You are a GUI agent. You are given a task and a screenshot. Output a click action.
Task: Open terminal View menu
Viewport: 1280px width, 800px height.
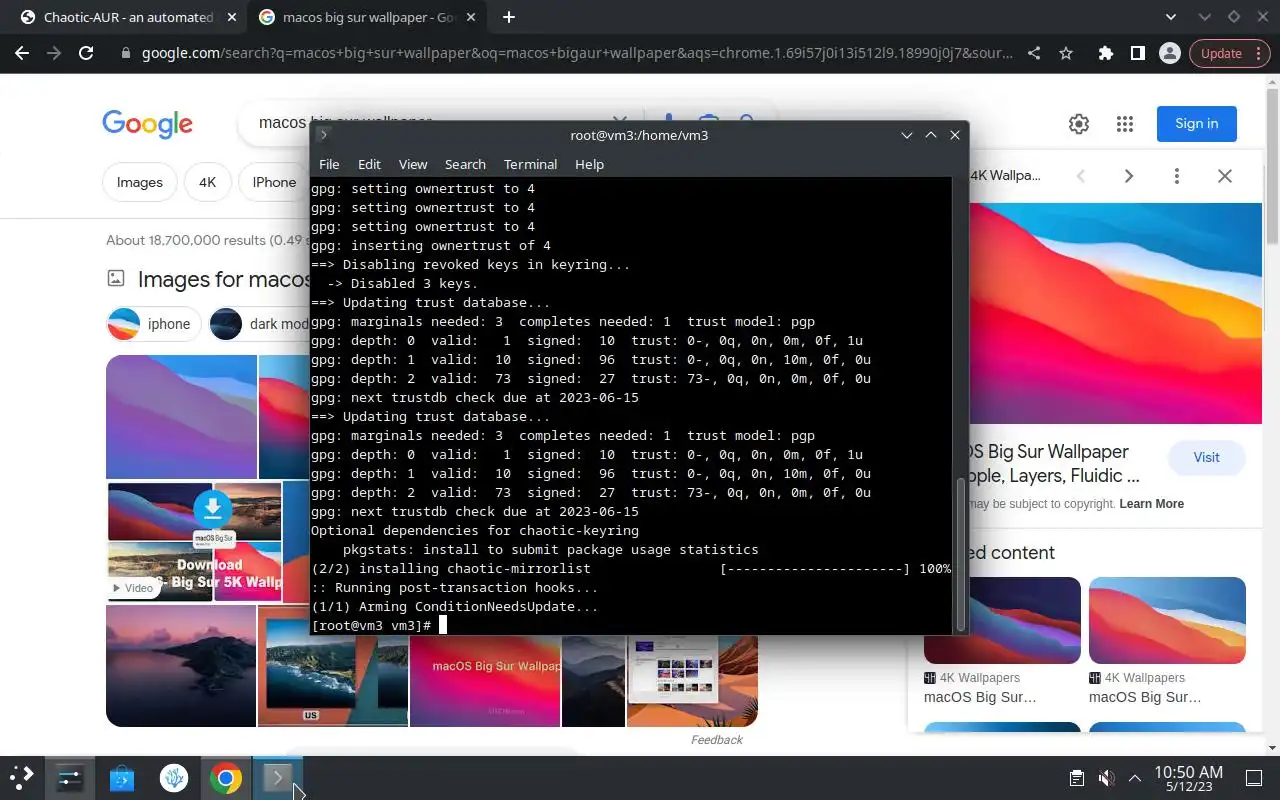[413, 164]
